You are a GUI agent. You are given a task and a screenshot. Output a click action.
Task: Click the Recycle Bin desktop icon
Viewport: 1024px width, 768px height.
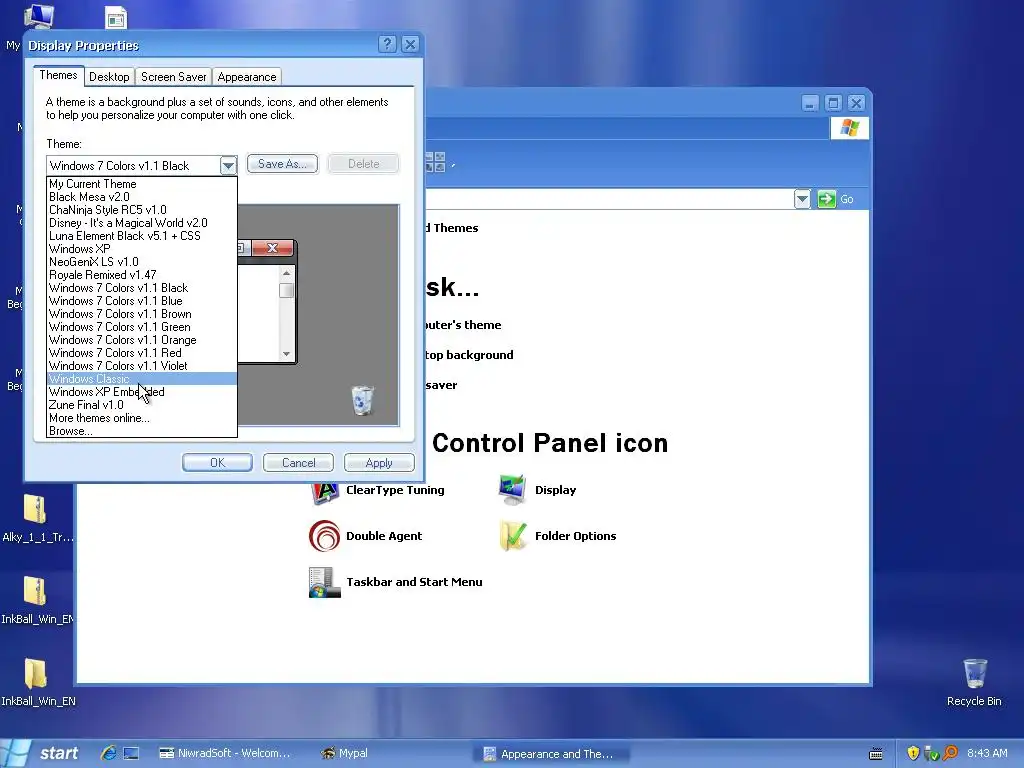click(974, 674)
